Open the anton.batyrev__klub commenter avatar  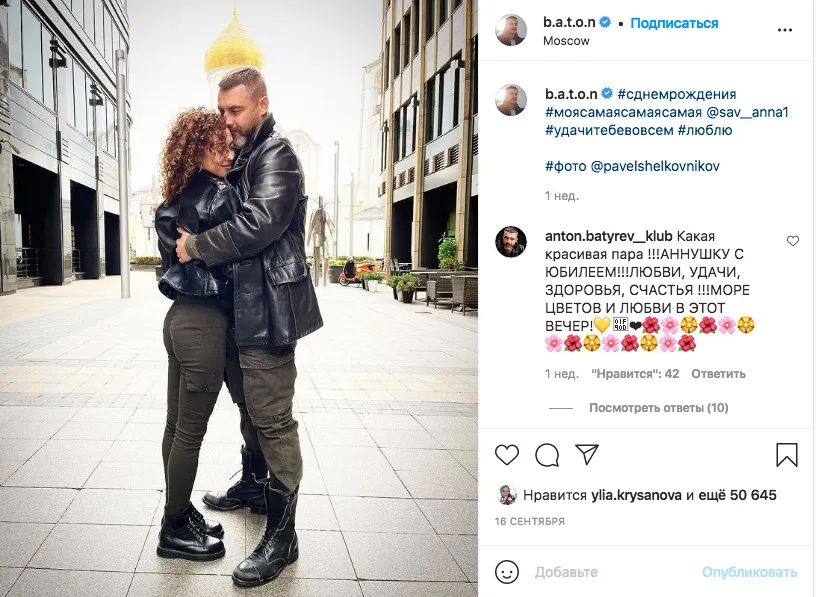[x=511, y=242]
